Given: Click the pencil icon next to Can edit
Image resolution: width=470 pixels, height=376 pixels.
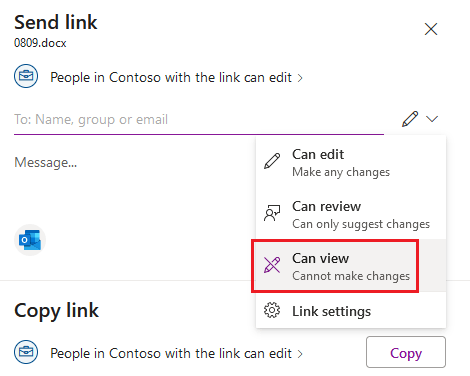Looking at the screenshot, I should (x=272, y=161).
